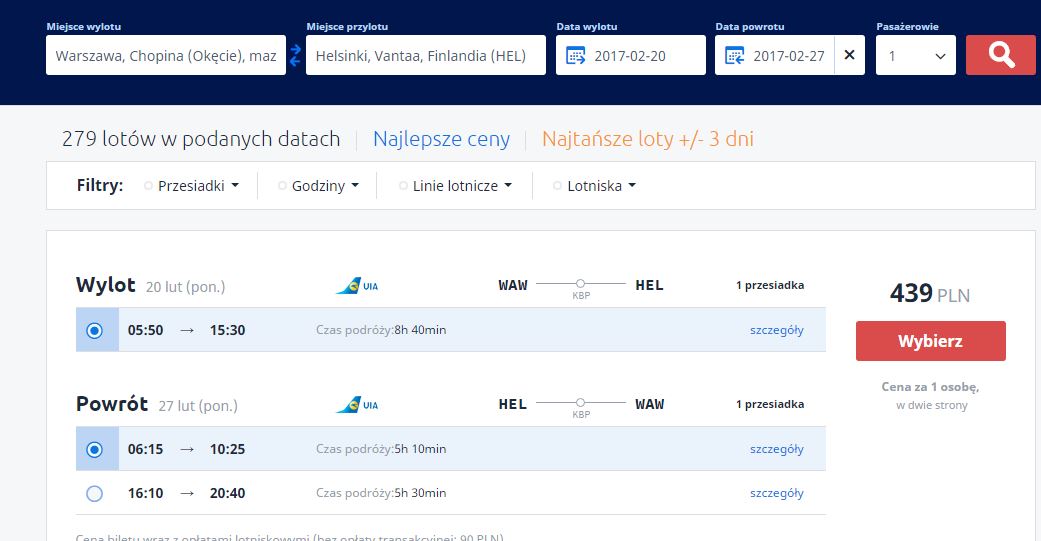The width and height of the screenshot is (1041, 541).
Task: Swap departure and arrival airports arrows
Action: (295, 55)
